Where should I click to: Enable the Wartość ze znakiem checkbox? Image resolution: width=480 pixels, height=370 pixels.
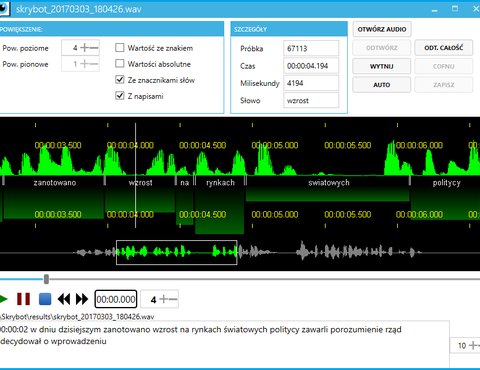click(x=120, y=48)
